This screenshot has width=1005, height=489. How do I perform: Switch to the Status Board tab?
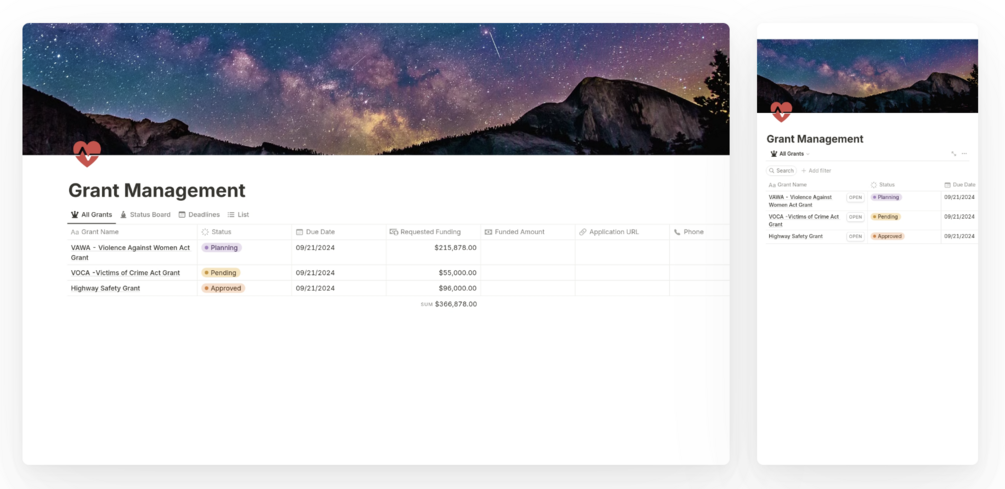point(145,215)
